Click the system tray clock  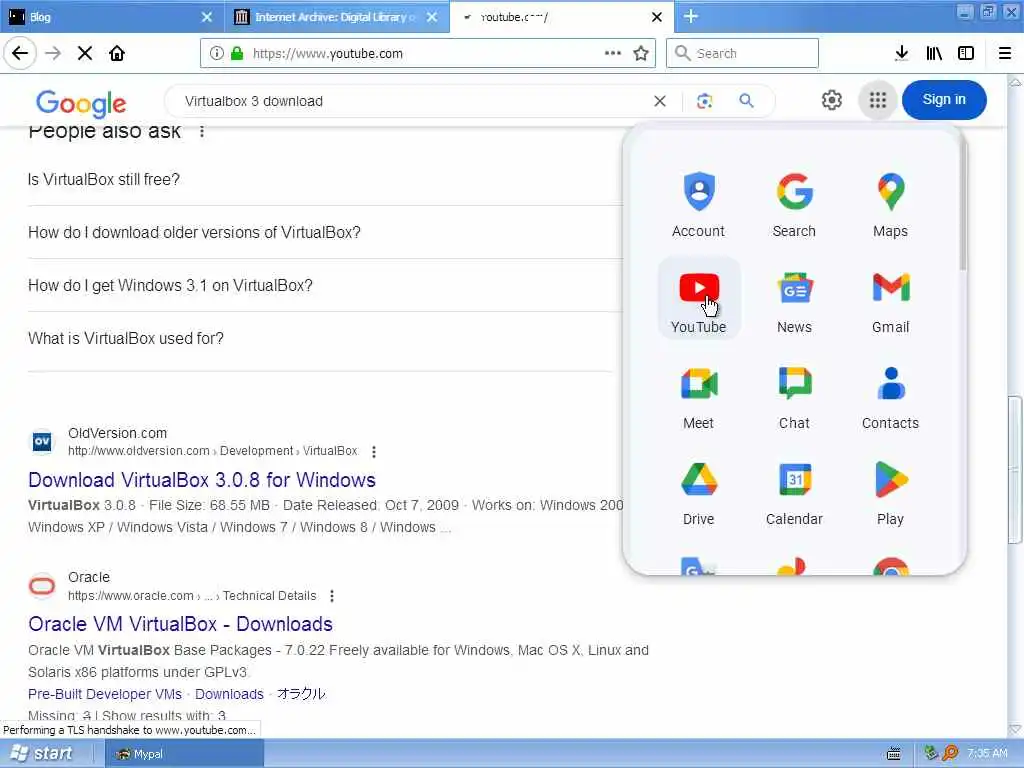[x=987, y=753]
